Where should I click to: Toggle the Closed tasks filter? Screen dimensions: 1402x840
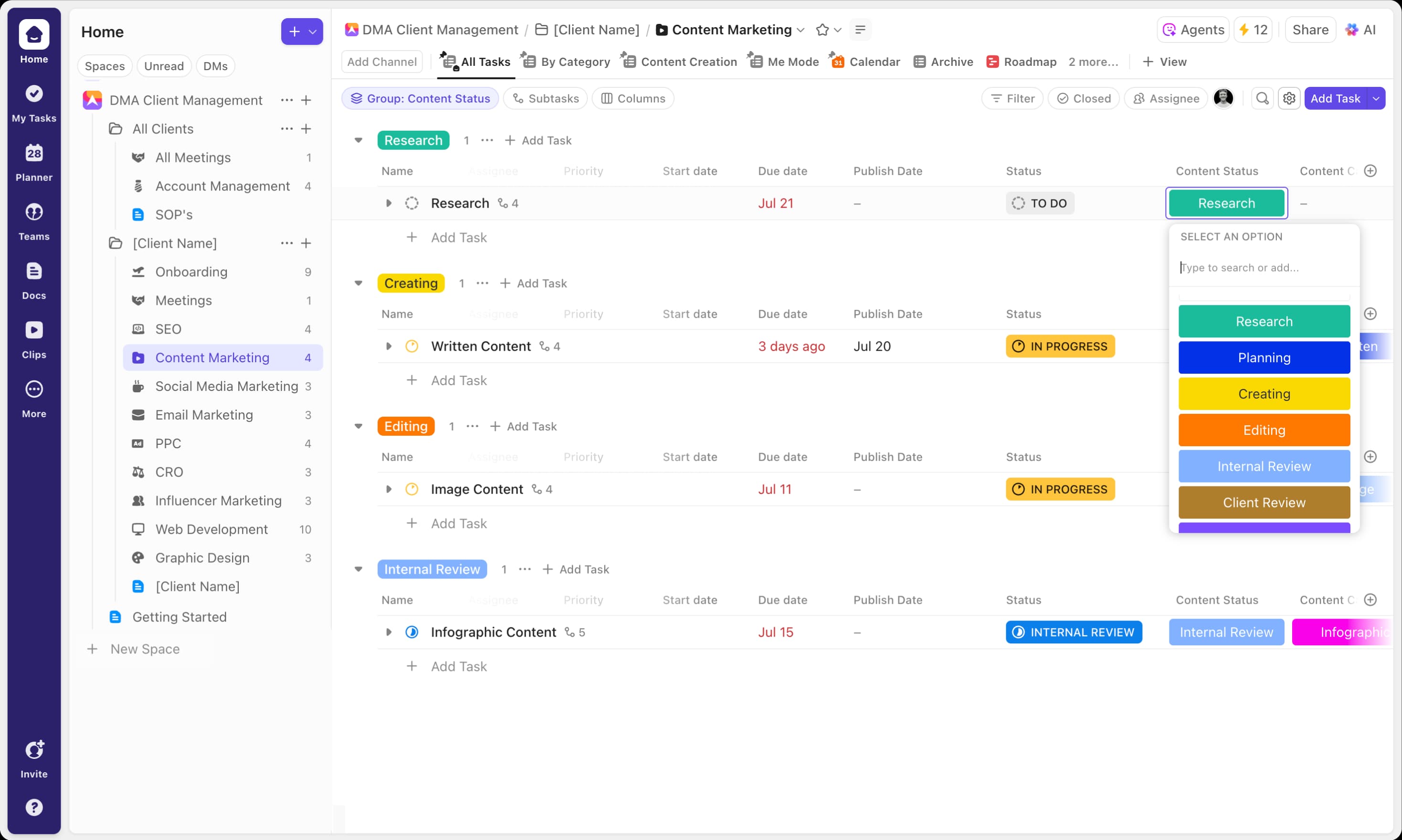1083,98
